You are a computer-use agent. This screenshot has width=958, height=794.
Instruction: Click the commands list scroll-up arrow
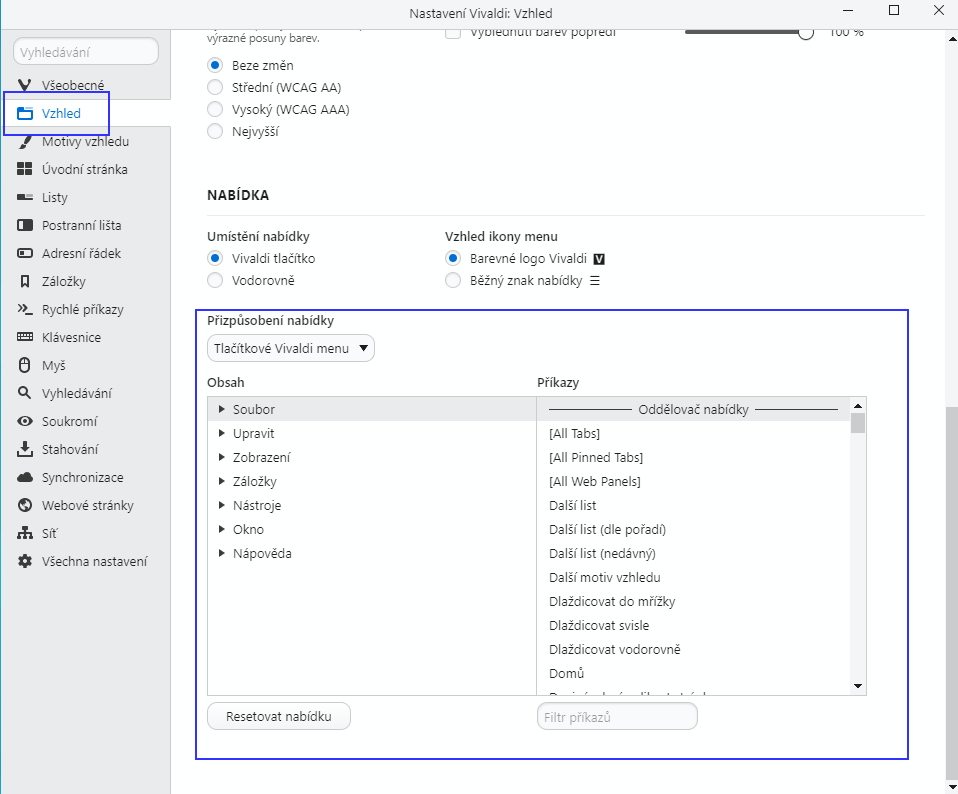point(858,406)
